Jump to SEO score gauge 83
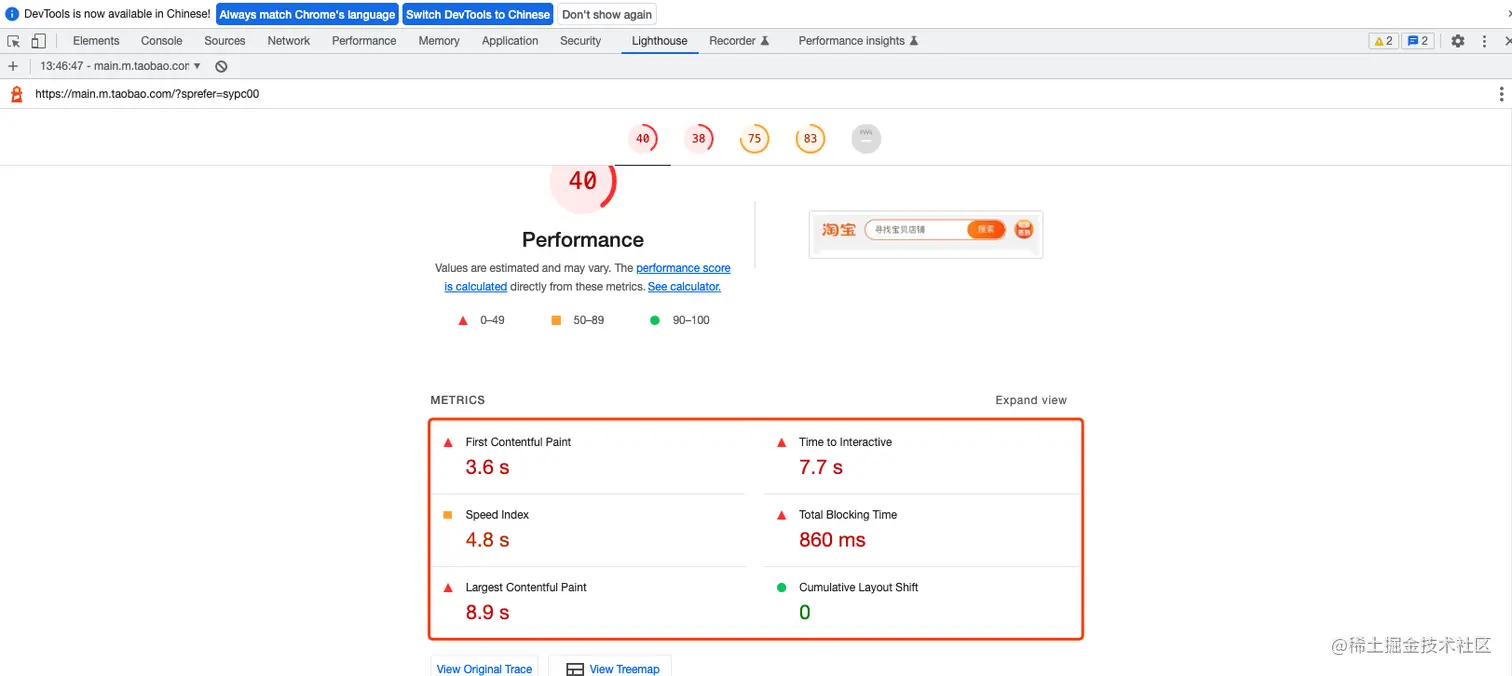Image resolution: width=1512 pixels, height=676 pixels. pyautogui.click(x=810, y=139)
